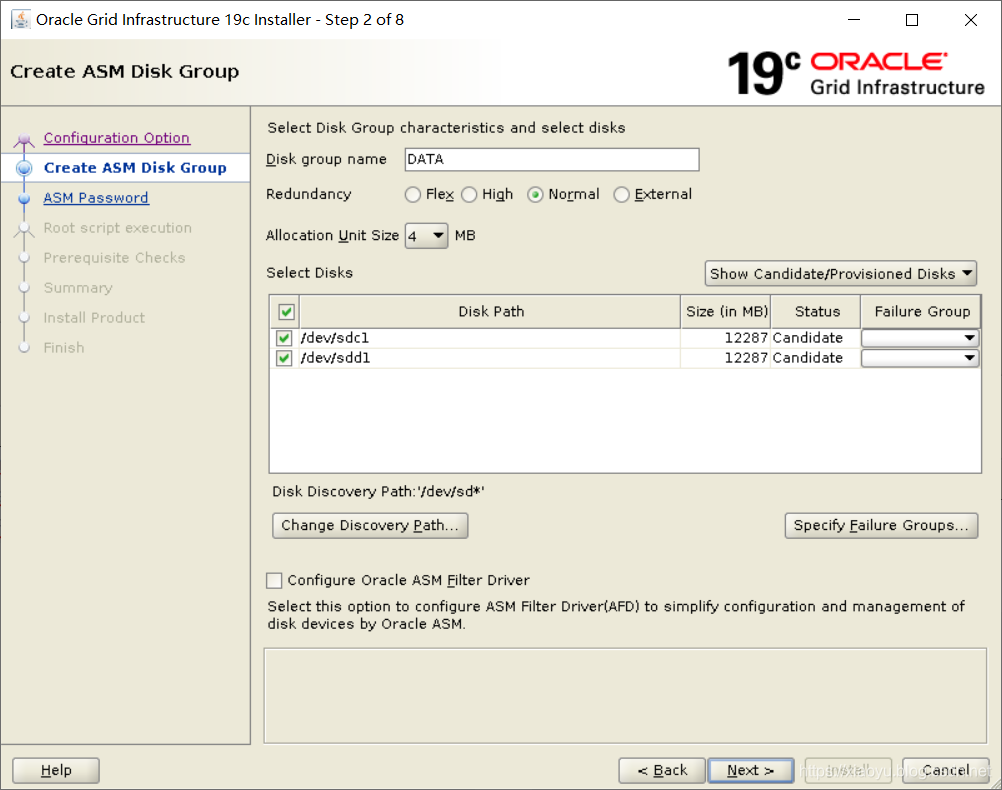Click the Failure Group column header

click(x=921, y=312)
